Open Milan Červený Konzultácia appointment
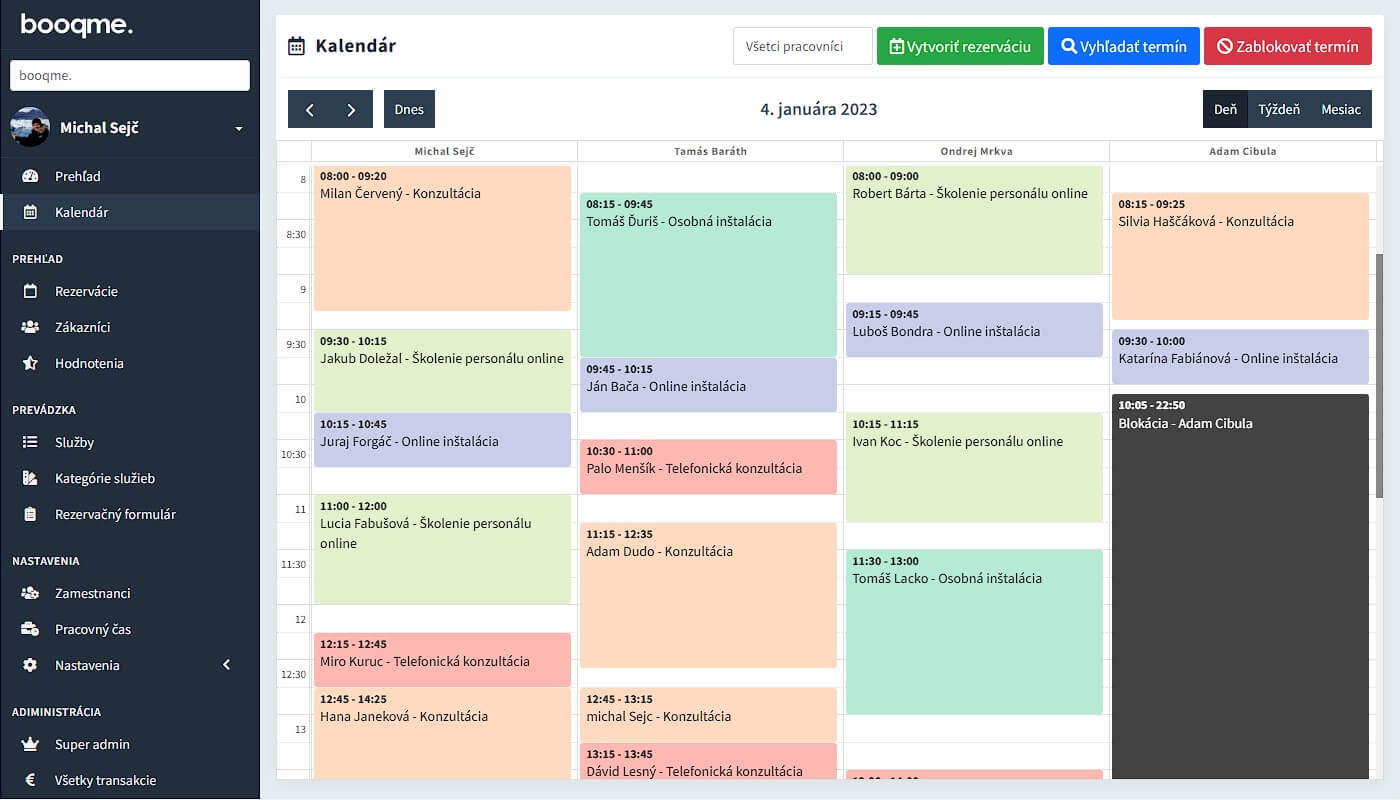 pyautogui.click(x=442, y=238)
